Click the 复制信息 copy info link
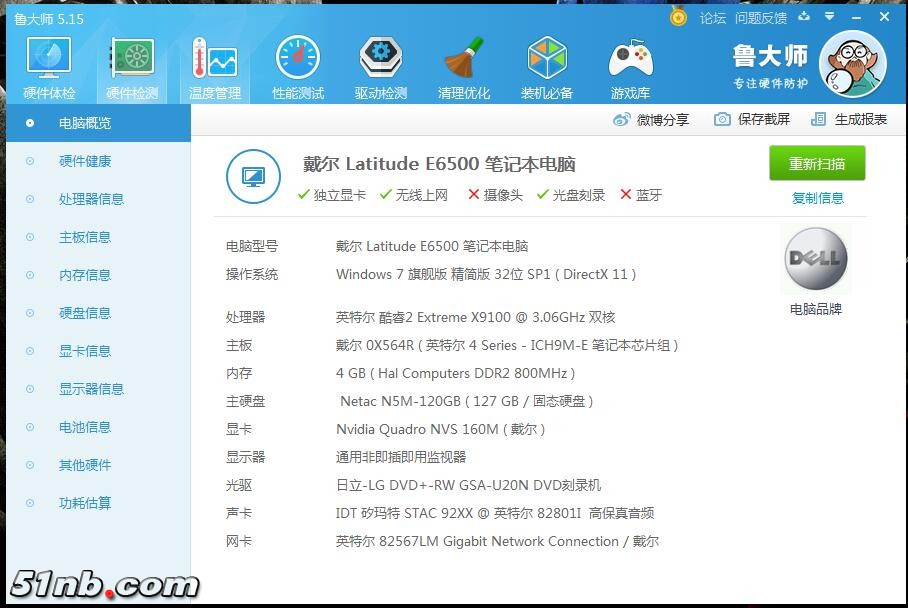 (x=818, y=198)
